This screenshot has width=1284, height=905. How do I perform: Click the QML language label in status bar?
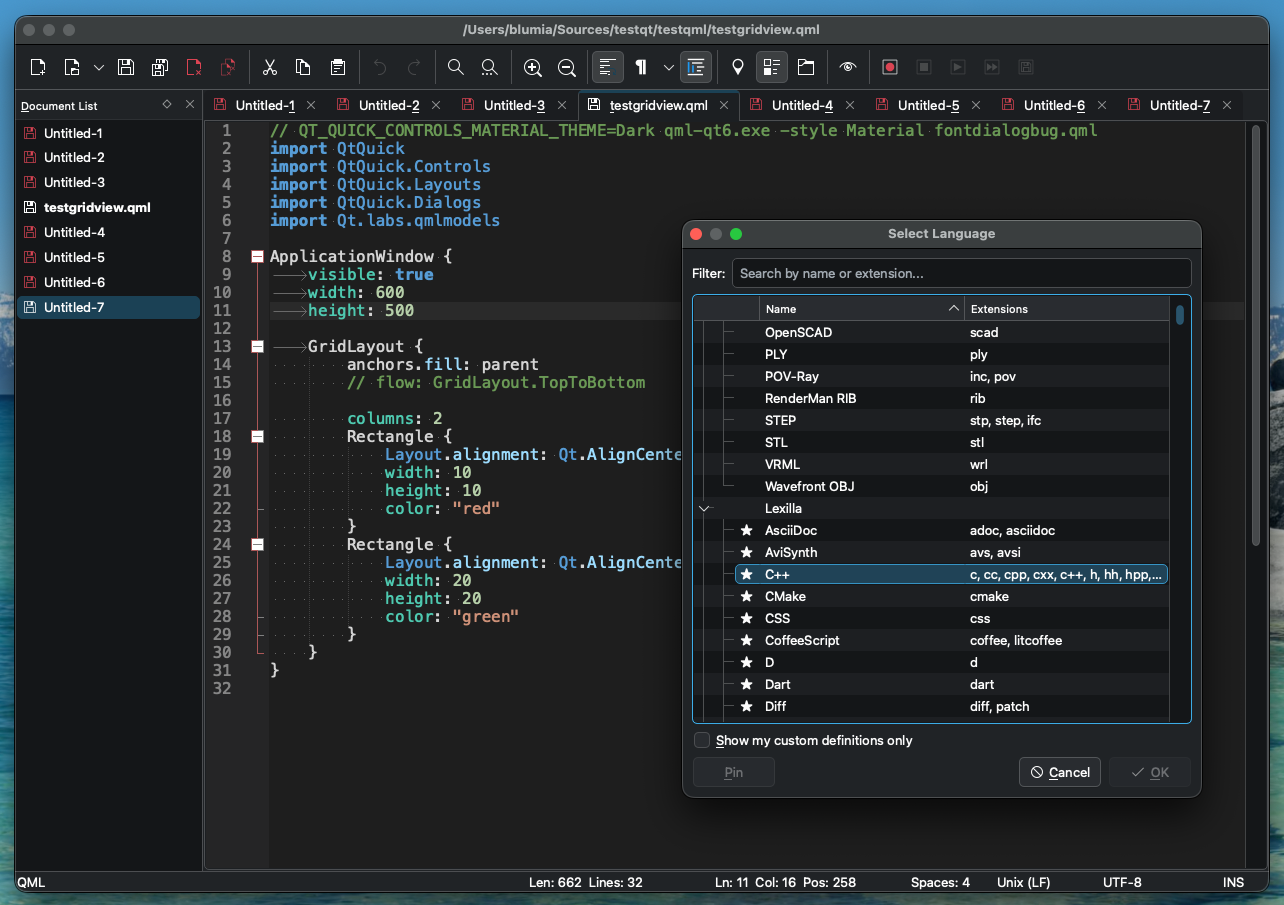pyautogui.click(x=31, y=883)
